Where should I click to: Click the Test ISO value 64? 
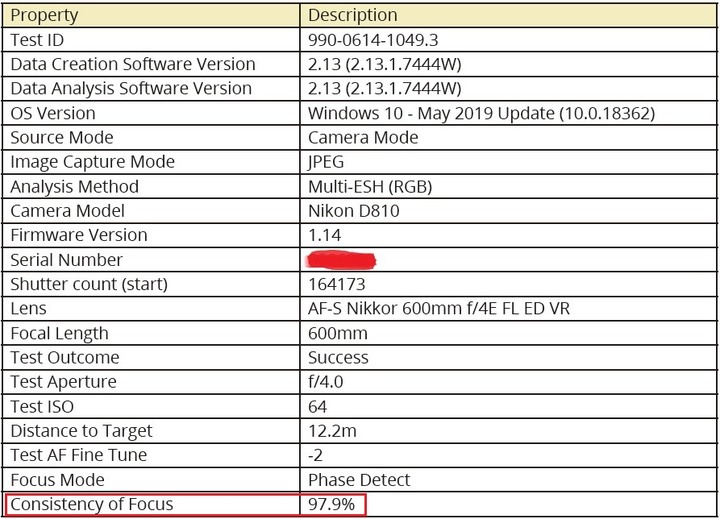click(x=317, y=406)
